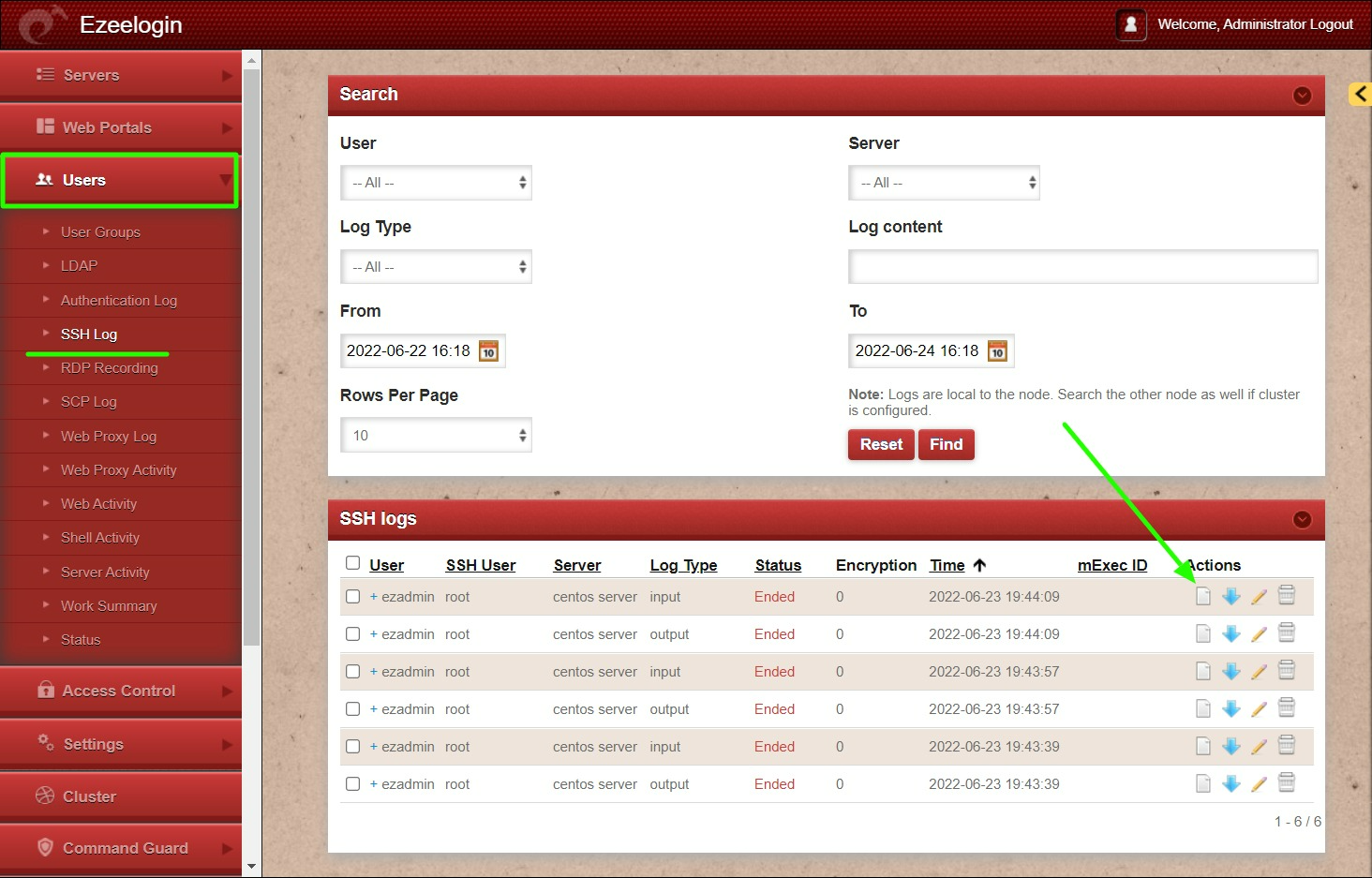Open Web Proxy Activity in sidebar
Screen dimensions: 1372x878
coord(119,469)
